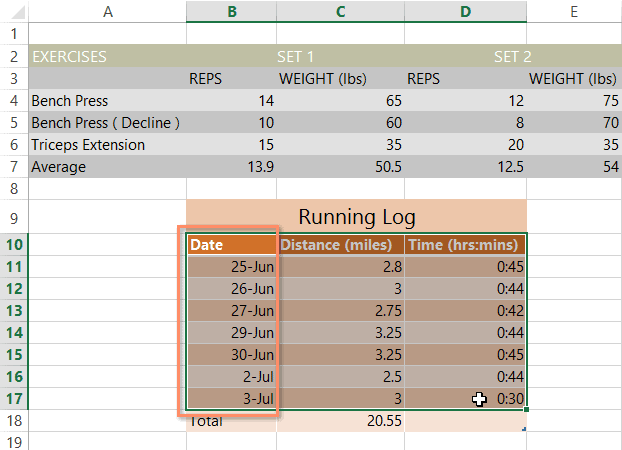Select the column B header

231,12
